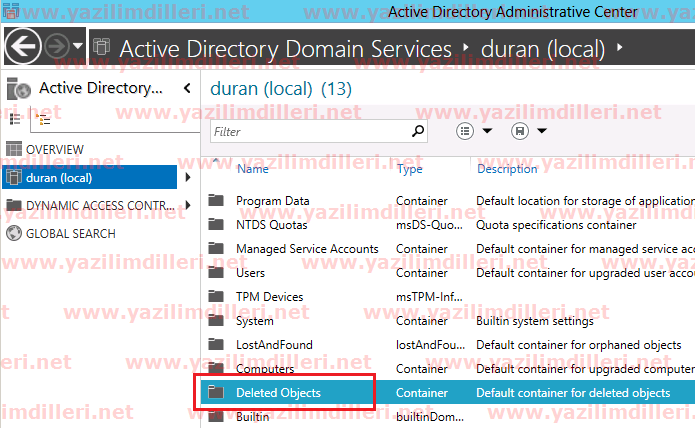This screenshot has height=428, width=695.
Task: Open GLOBAL SEARCH in the navigation pane
Action: (x=70, y=234)
